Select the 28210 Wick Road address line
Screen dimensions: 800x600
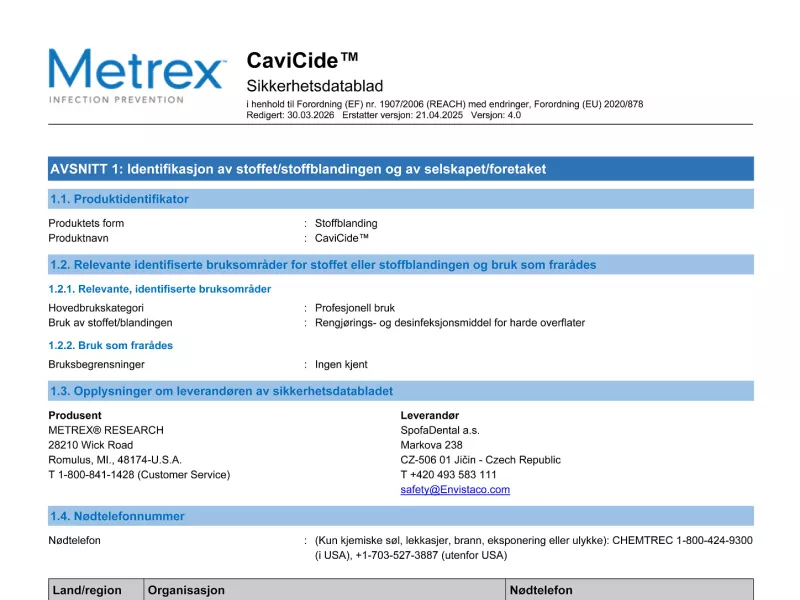tap(91, 445)
